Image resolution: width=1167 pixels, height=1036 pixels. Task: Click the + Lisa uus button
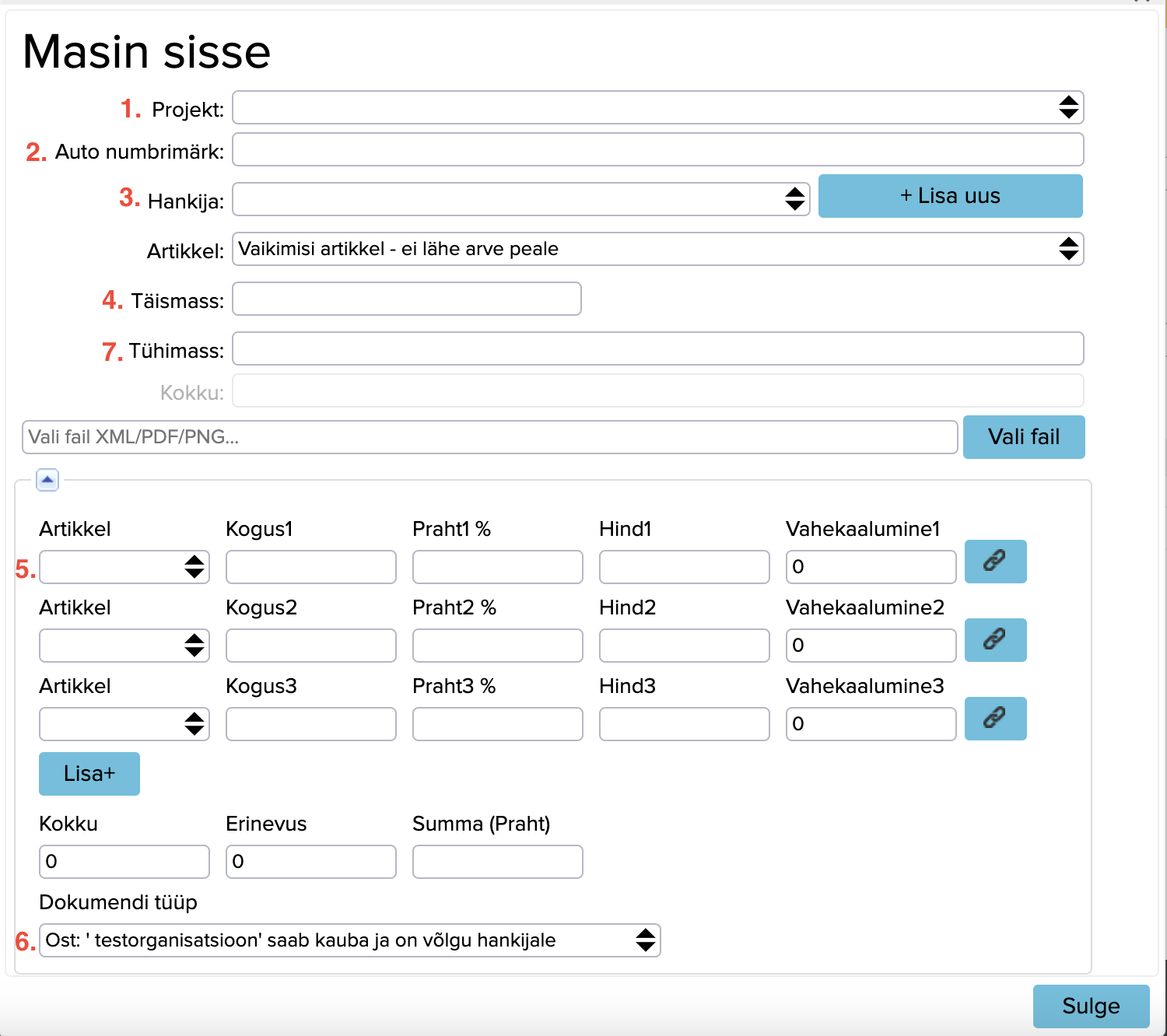(x=950, y=196)
